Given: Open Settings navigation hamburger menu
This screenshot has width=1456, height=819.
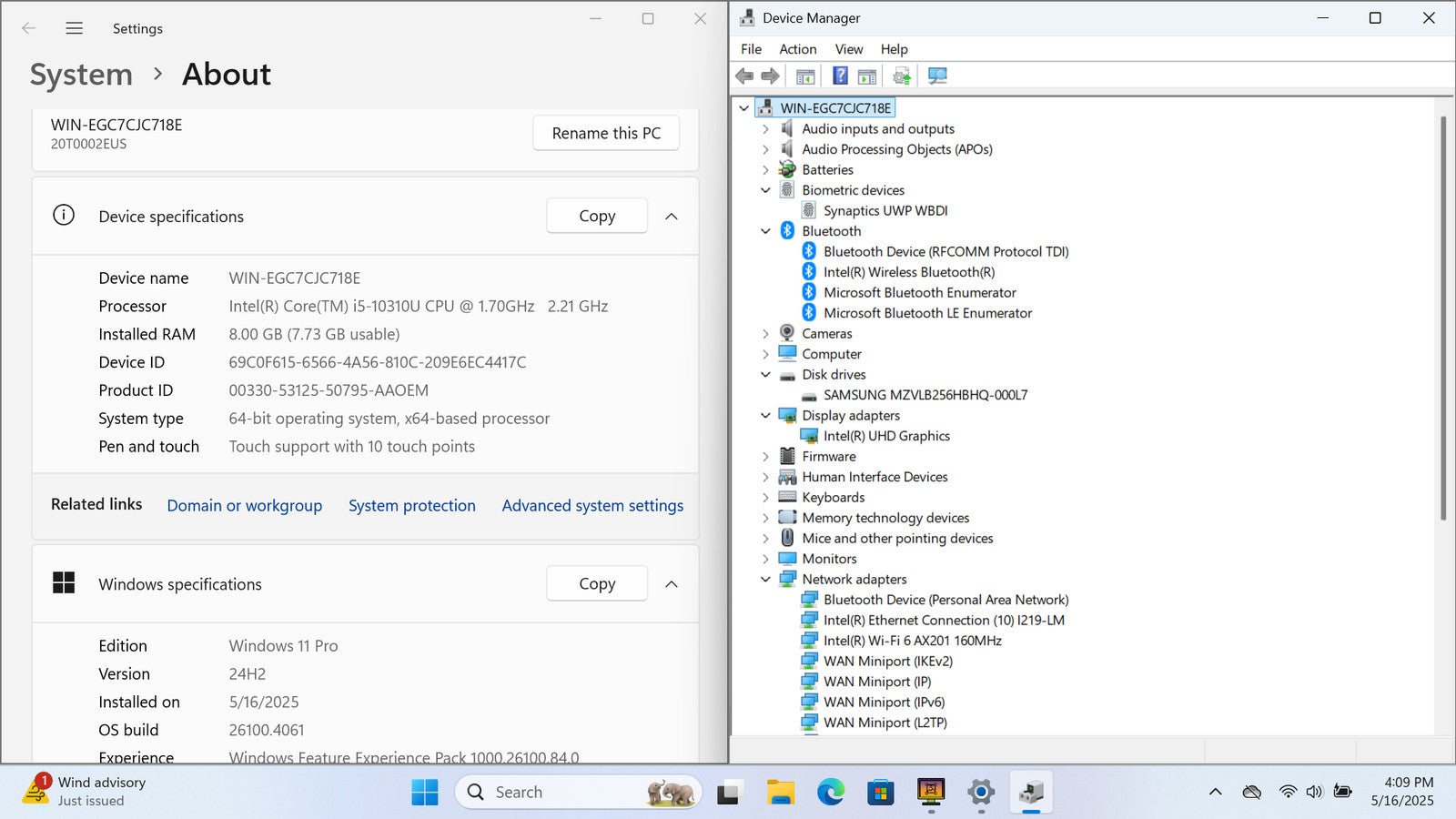Looking at the screenshot, I should pyautogui.click(x=75, y=28).
